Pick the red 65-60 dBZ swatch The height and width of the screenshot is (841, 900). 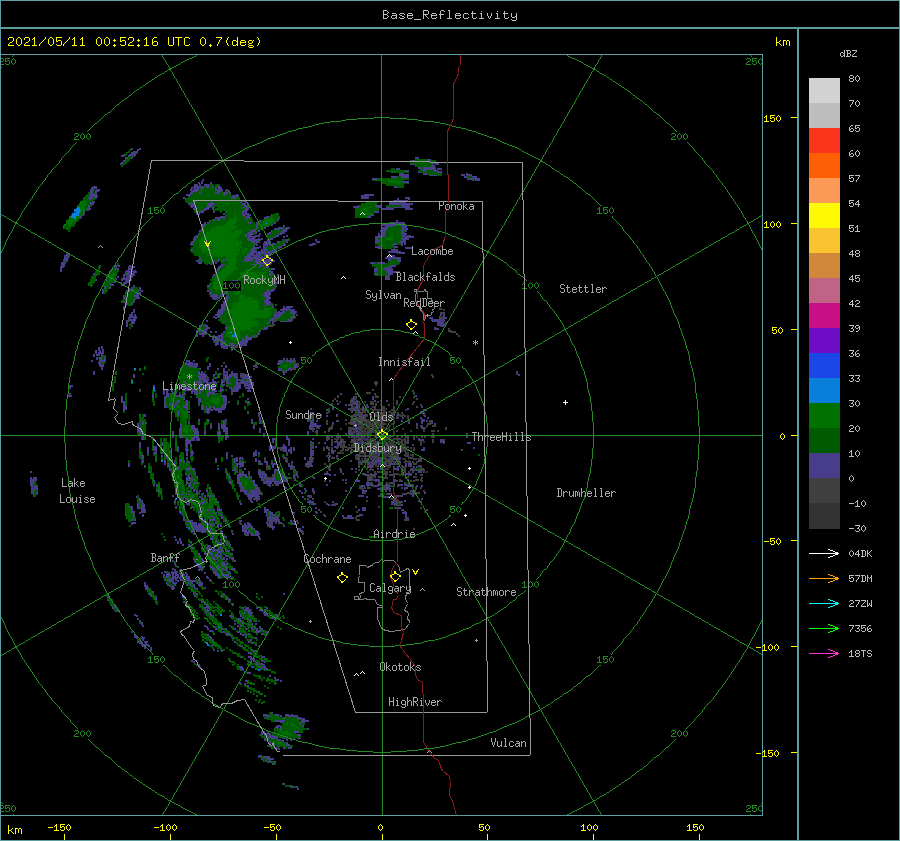click(x=824, y=141)
